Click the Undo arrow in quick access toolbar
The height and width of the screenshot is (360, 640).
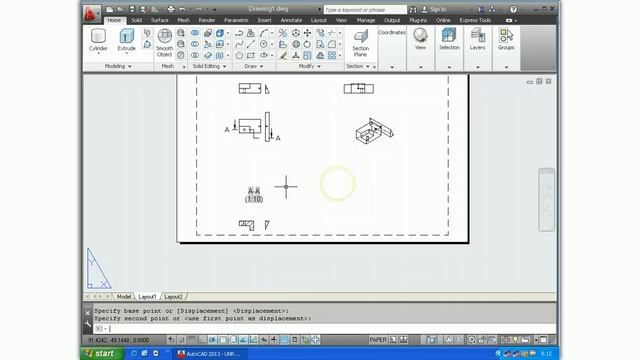pos(182,9)
